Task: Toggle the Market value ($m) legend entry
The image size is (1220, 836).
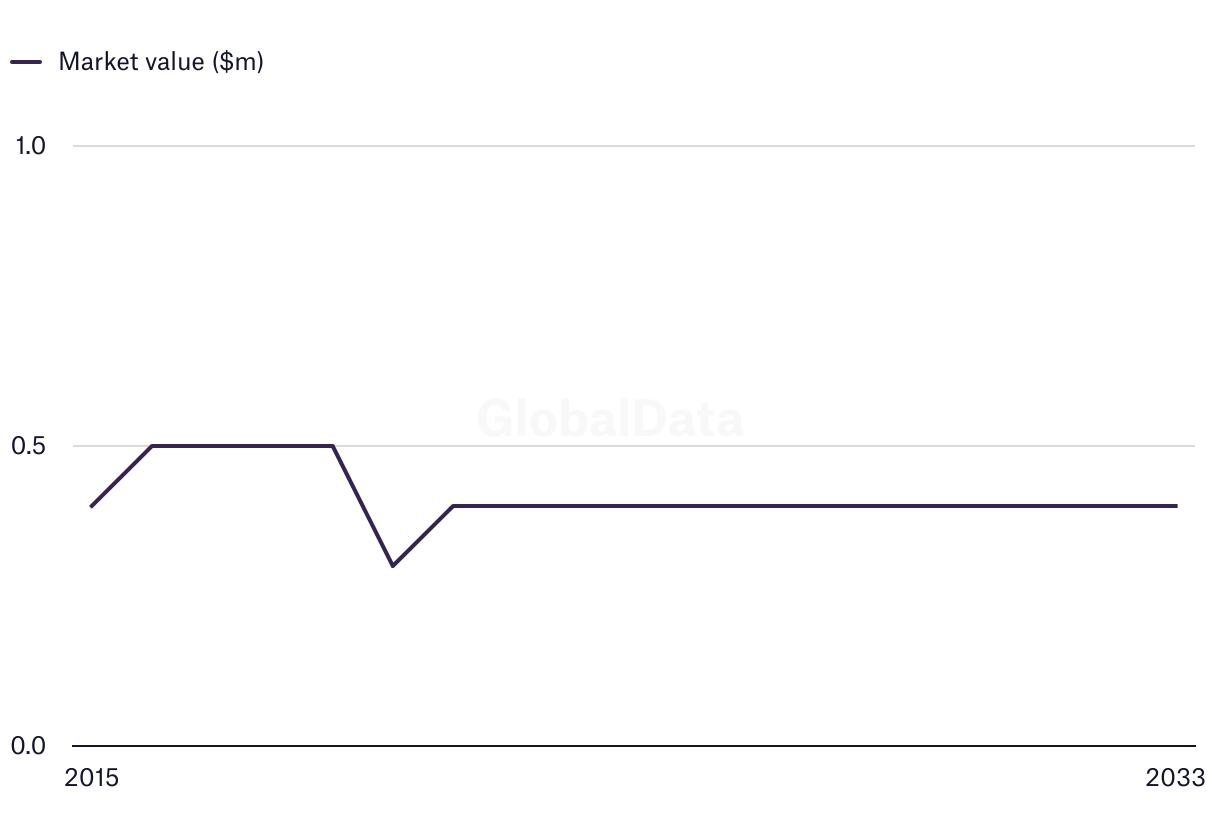Action: coord(160,61)
